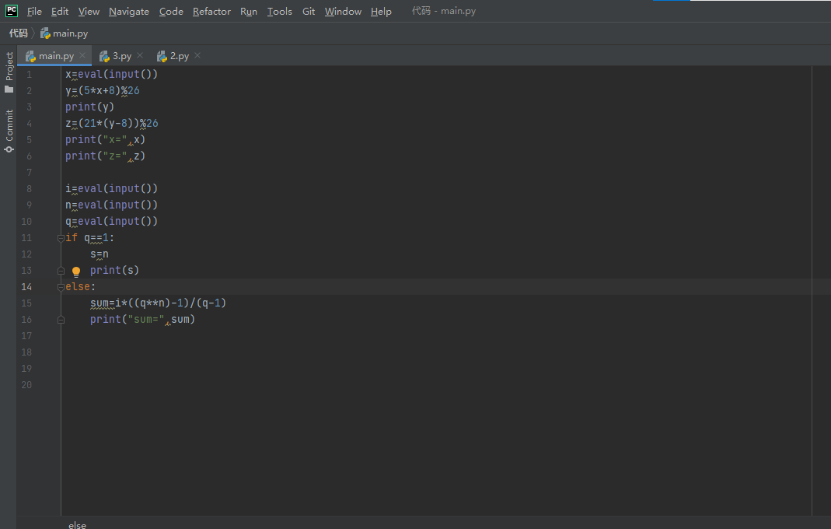Place cursor in y=(5*x+8)%26 line
The height and width of the screenshot is (529, 831).
point(102,91)
